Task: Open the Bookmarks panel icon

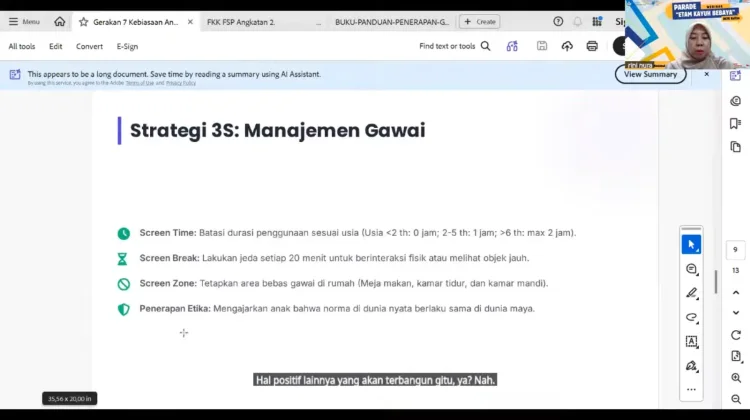Action: pyautogui.click(x=736, y=124)
